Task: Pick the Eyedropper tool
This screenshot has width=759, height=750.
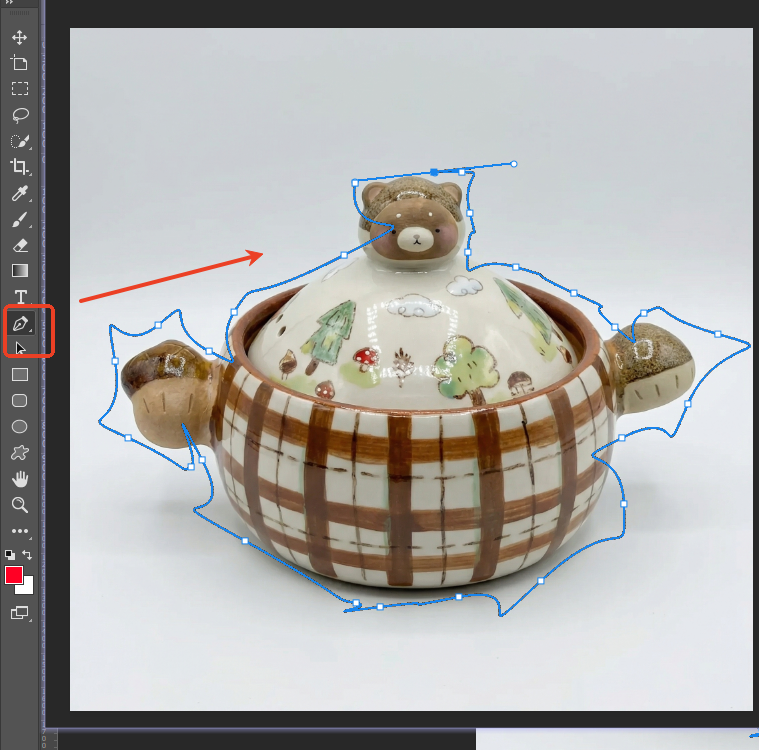Action: pyautogui.click(x=19, y=193)
